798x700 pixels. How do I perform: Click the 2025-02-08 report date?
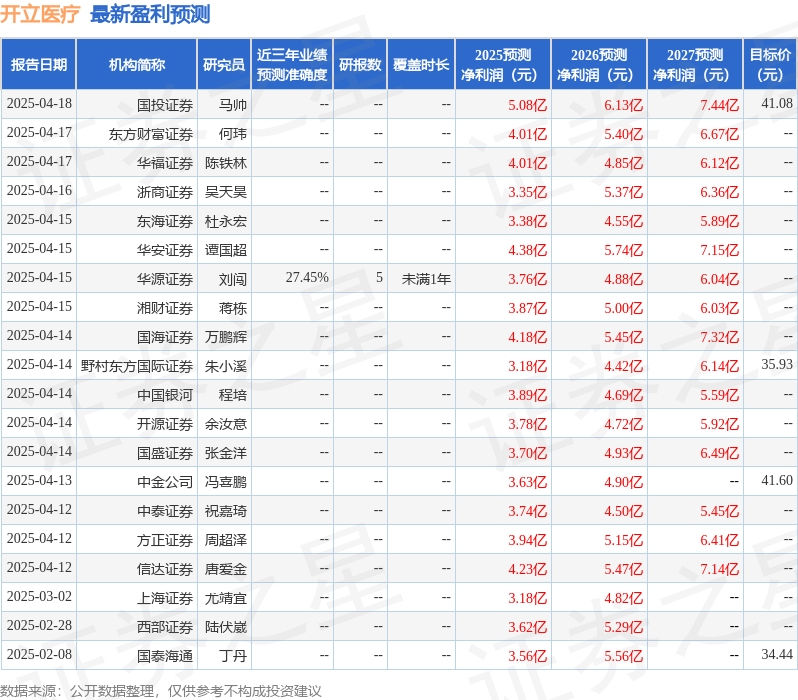(39, 655)
